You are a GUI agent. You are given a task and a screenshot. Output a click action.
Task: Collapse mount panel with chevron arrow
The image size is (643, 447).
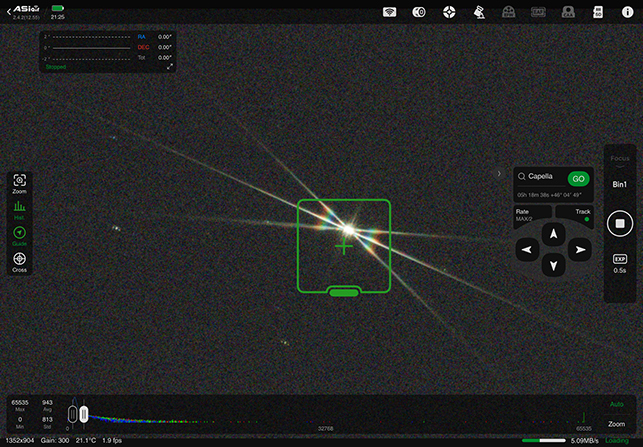point(499,173)
